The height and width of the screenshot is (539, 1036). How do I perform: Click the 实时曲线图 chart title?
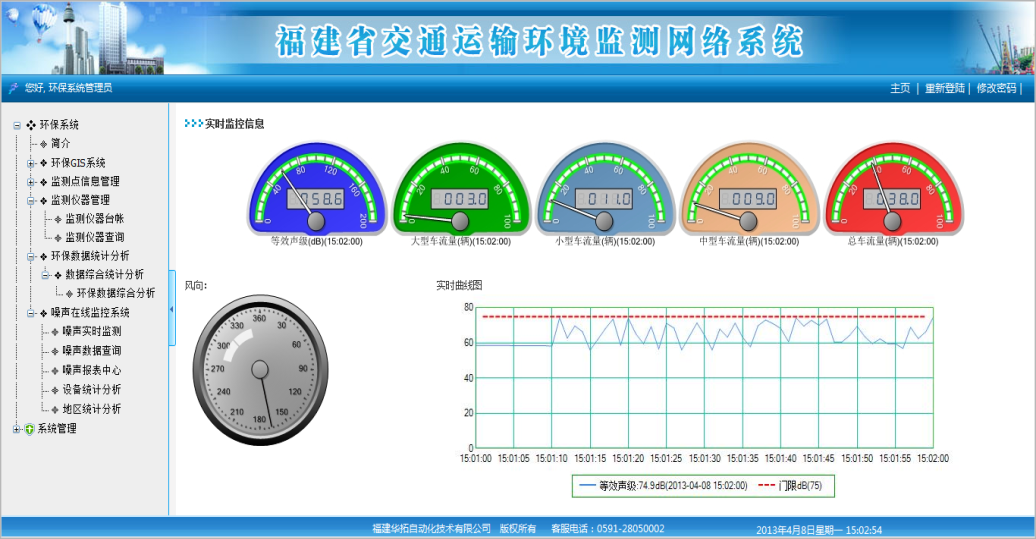[459, 285]
